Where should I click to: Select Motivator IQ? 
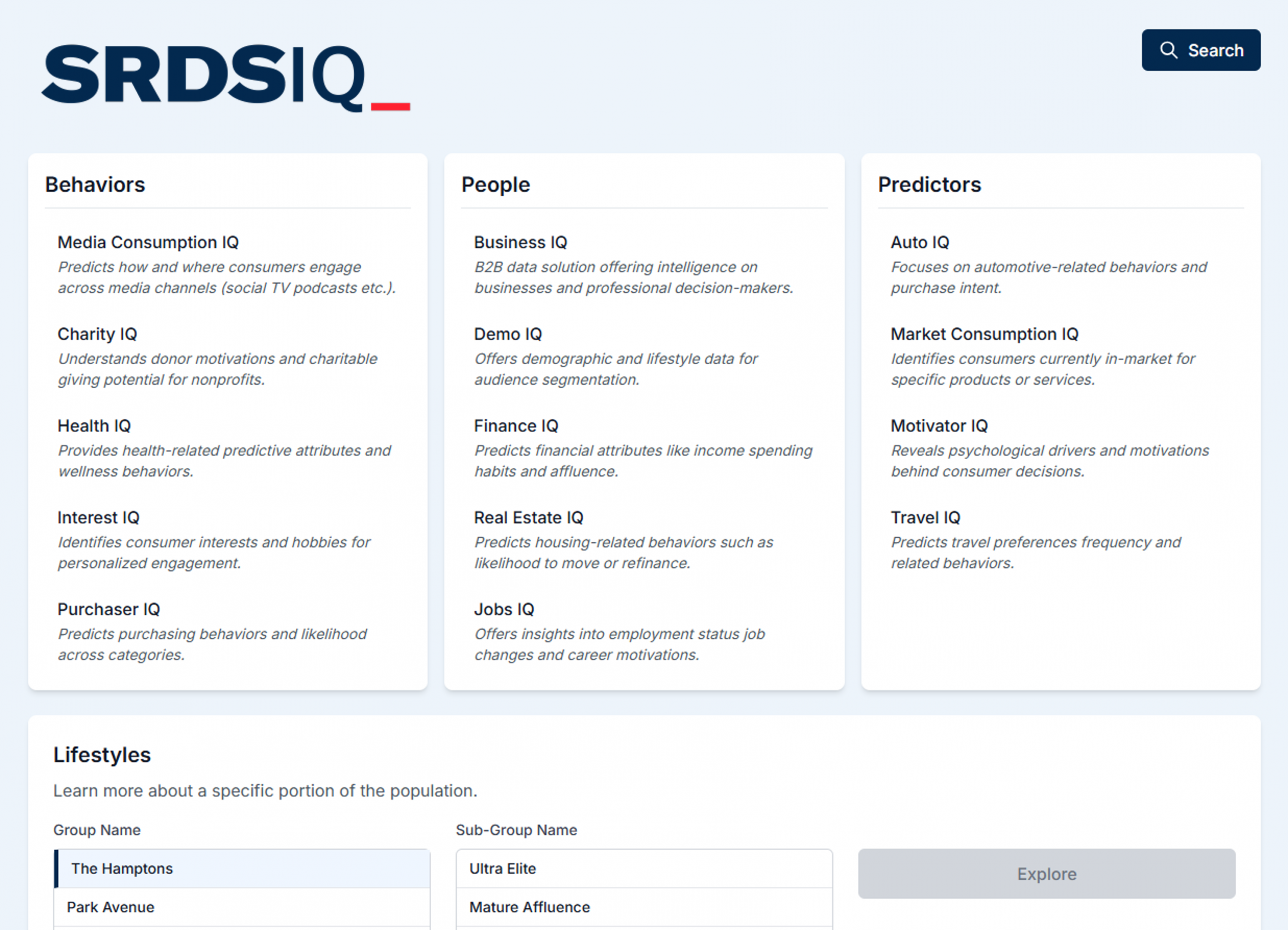(x=939, y=425)
